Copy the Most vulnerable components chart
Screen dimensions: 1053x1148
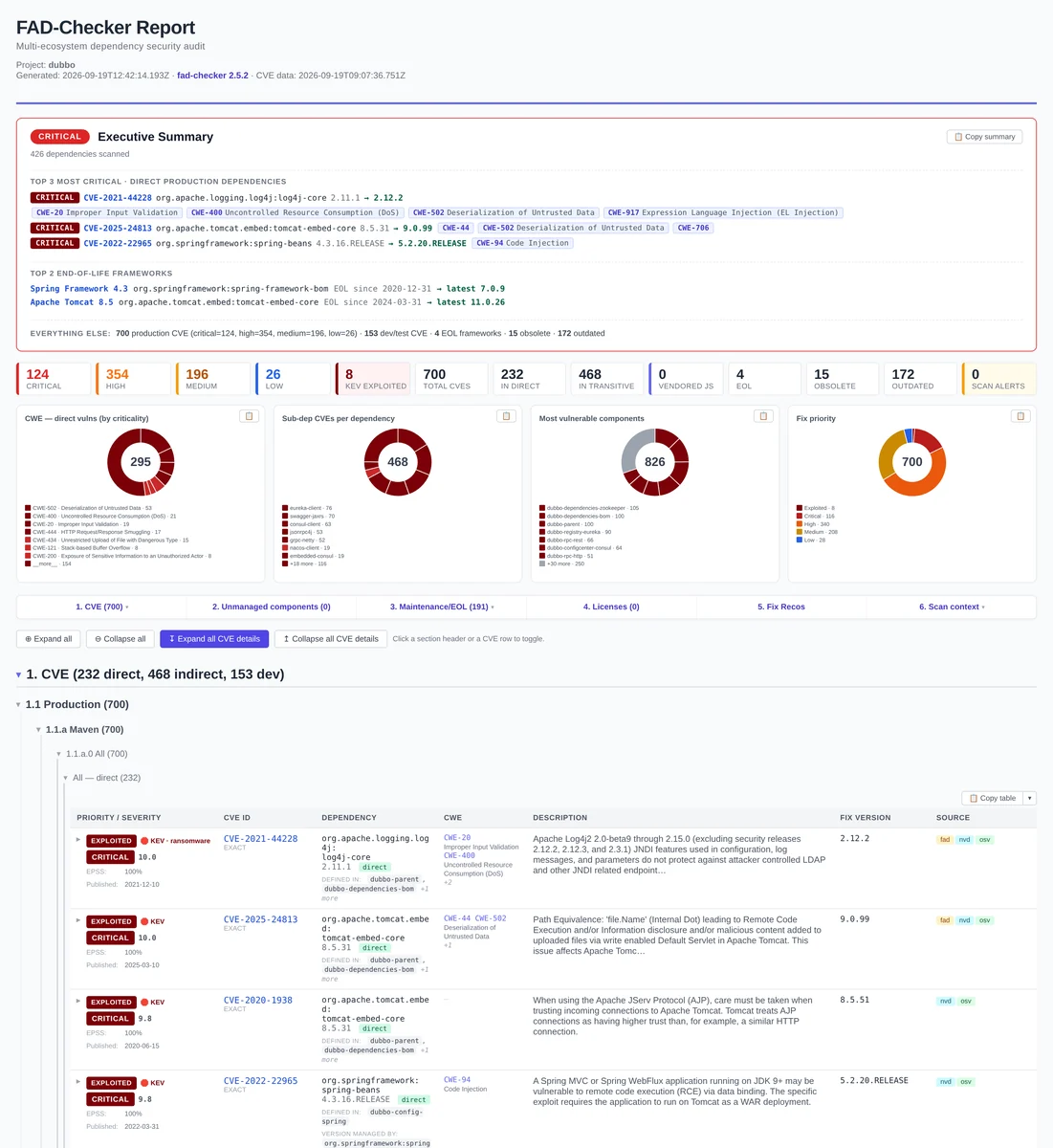point(763,416)
